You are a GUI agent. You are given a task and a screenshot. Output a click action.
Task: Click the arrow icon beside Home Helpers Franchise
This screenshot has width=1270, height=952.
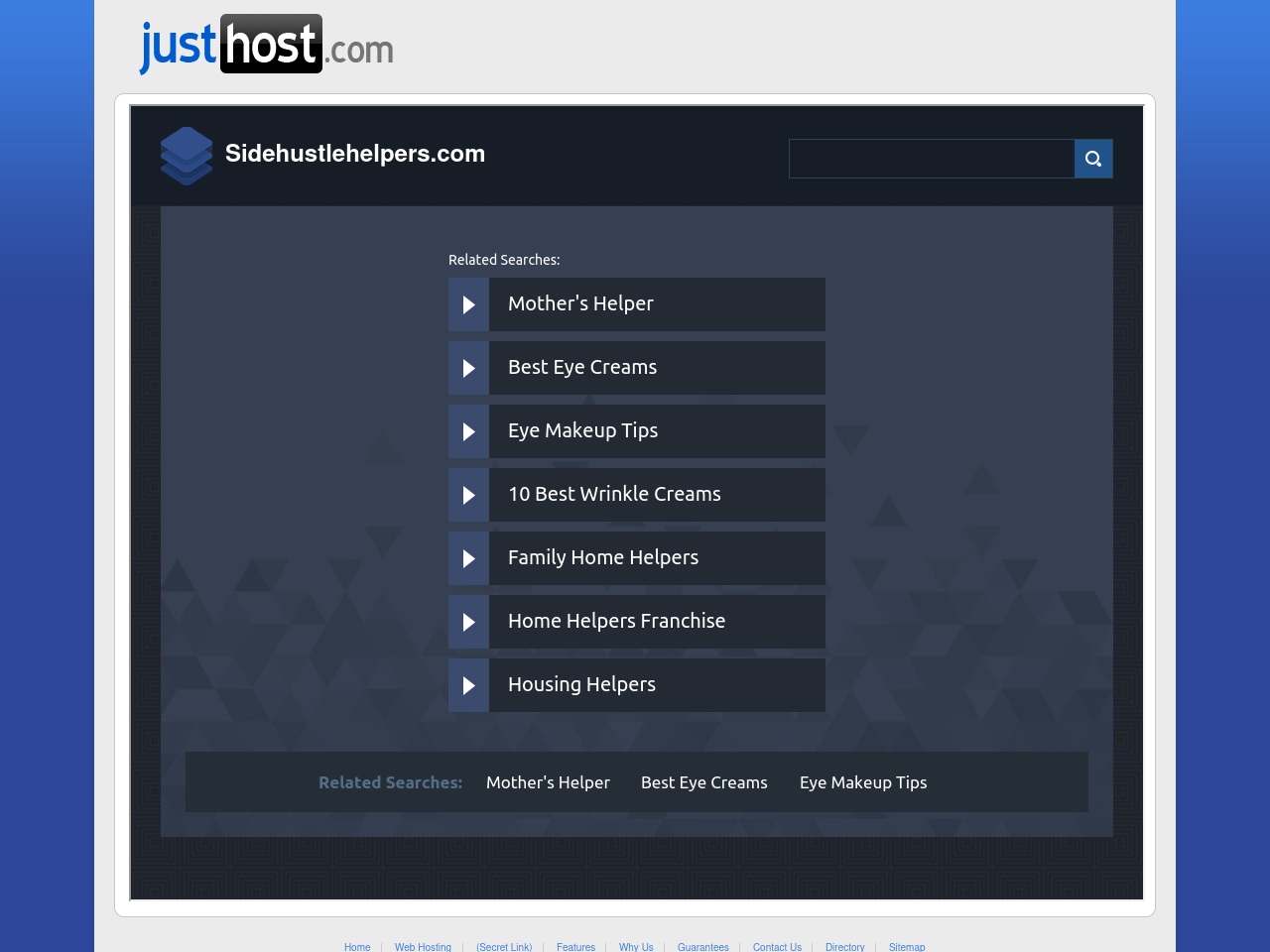point(468,622)
